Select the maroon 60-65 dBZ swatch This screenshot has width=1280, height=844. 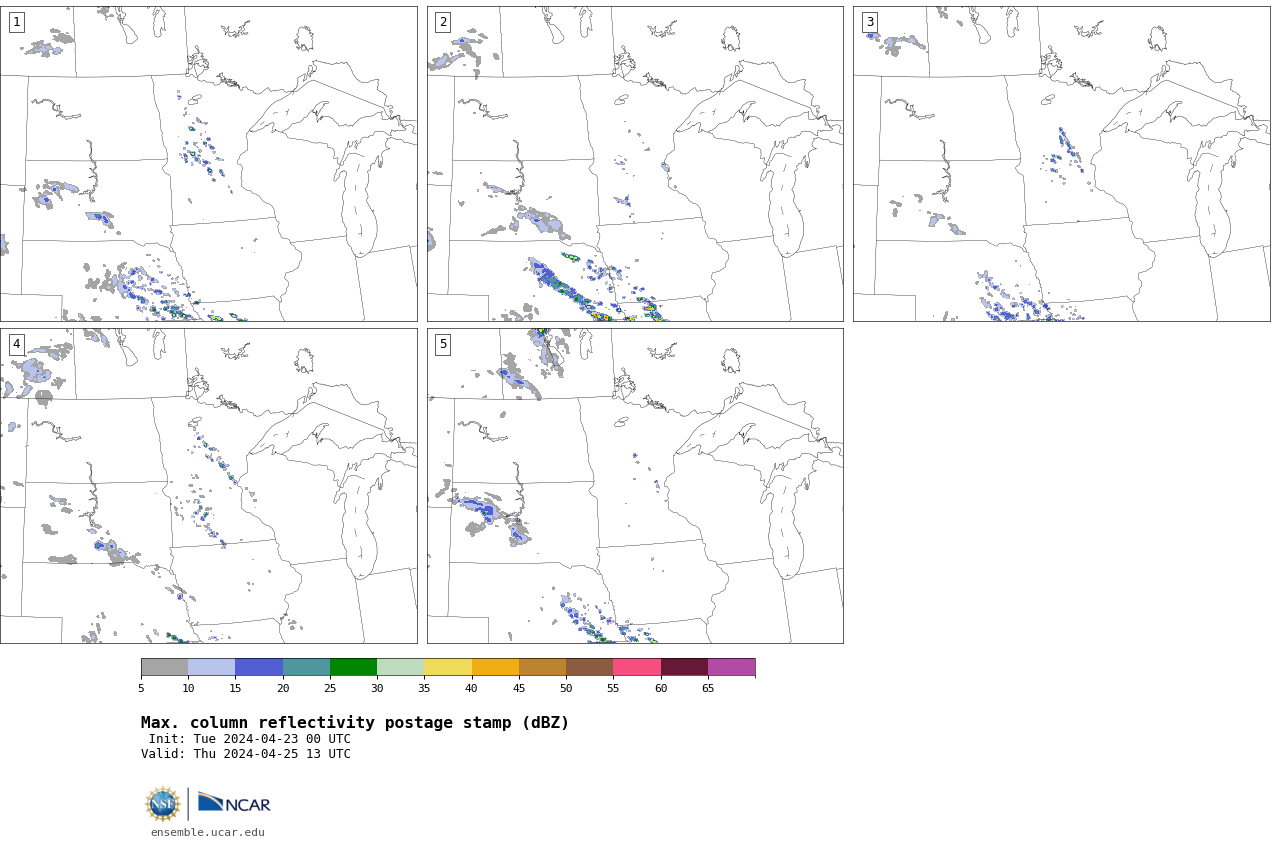[x=684, y=667]
